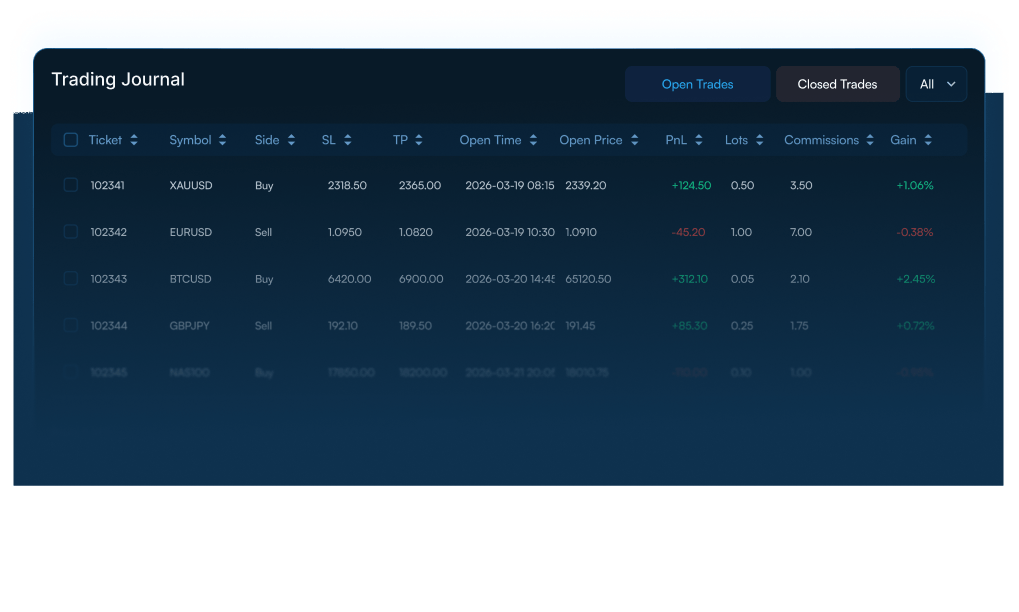This screenshot has height=612, width=1019.
Task: Sort by TP column arrows
Action: point(419,140)
